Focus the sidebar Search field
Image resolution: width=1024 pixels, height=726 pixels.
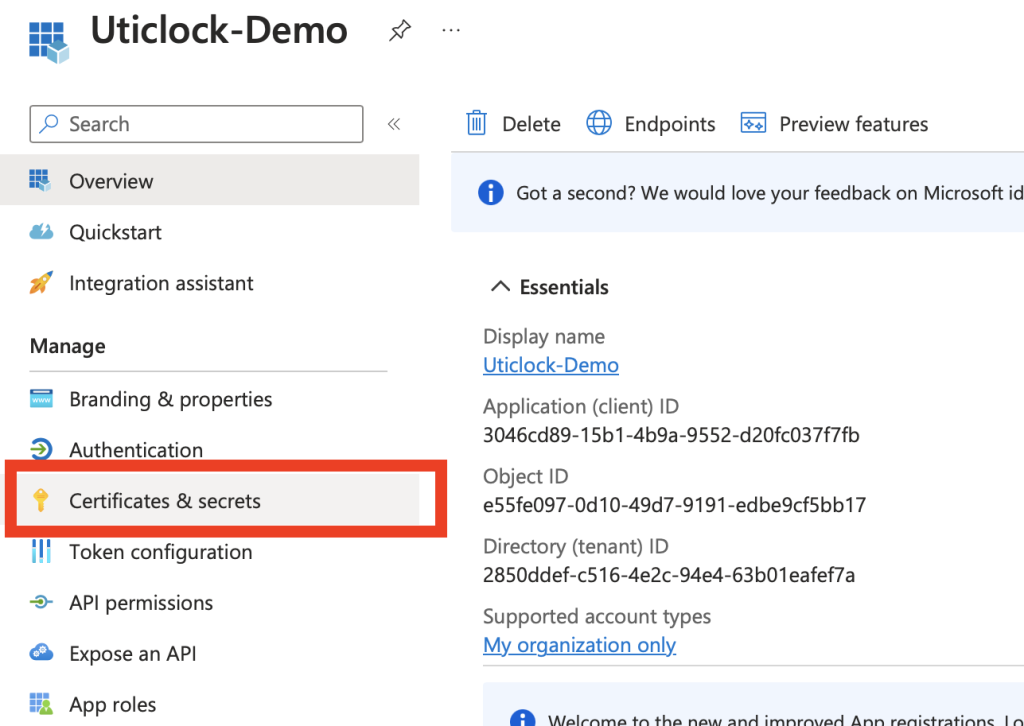click(x=196, y=124)
